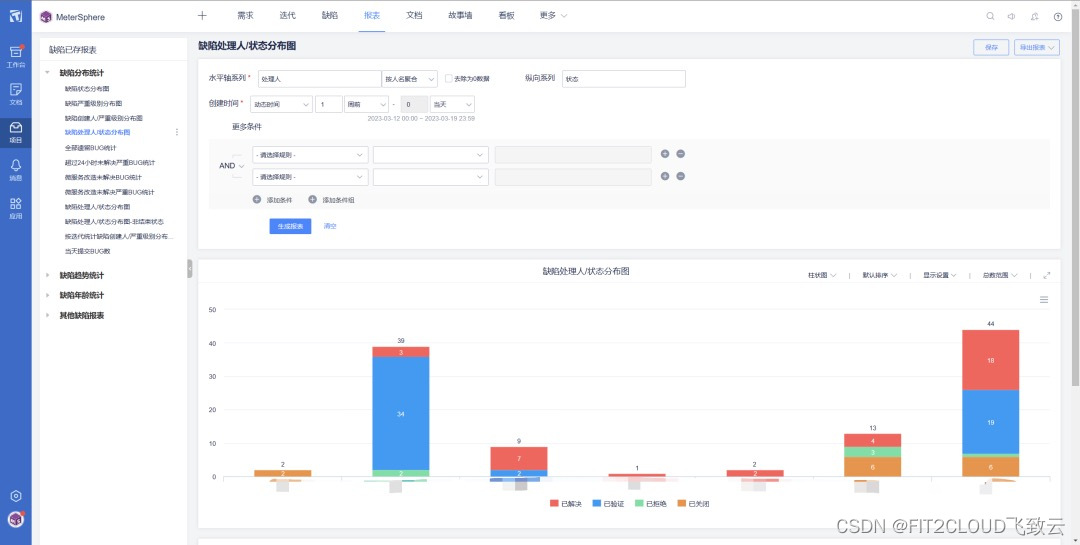Toggle the 去除为0数据 checkbox
Screen dimensions: 1080x545
(449, 79)
